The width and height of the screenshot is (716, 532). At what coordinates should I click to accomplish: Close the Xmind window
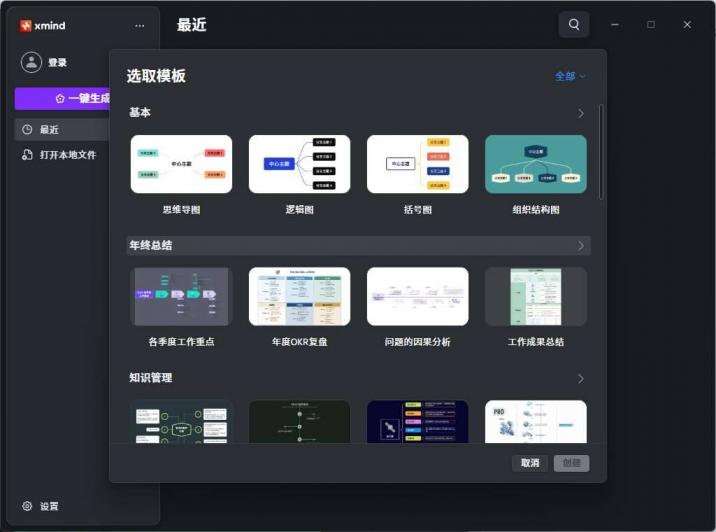687,25
